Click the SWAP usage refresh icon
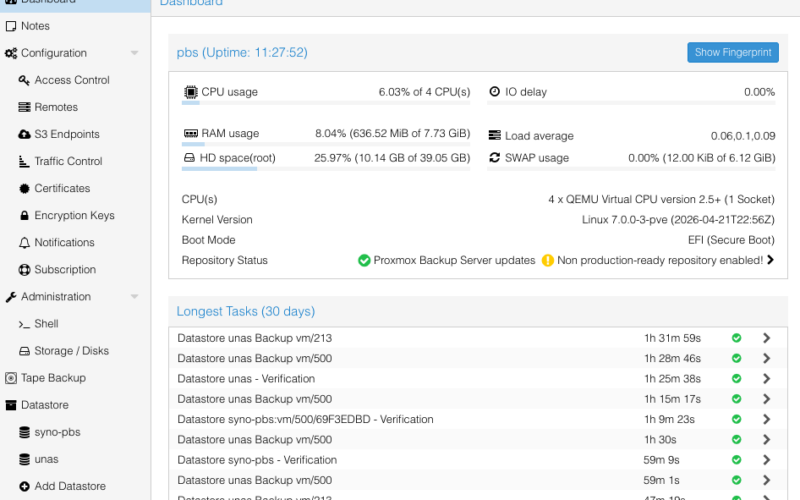 point(494,158)
